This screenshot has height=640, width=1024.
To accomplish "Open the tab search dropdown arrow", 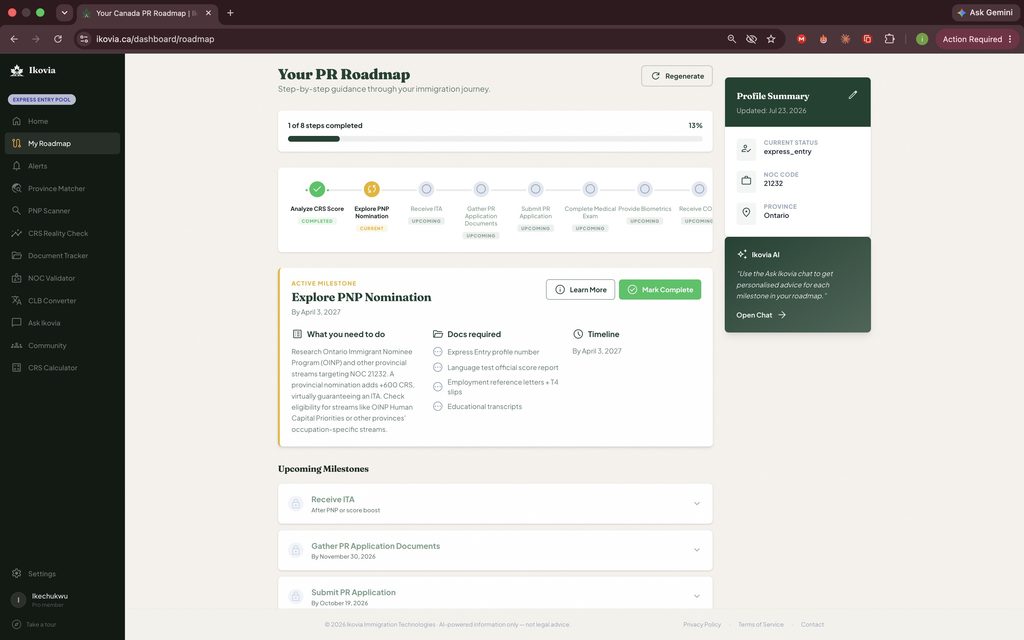I will coord(64,12).
